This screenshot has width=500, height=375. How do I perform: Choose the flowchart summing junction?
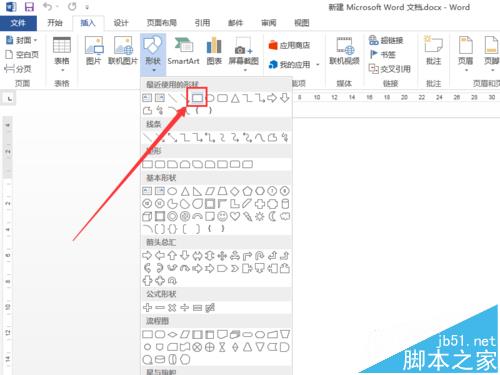tap(197, 347)
